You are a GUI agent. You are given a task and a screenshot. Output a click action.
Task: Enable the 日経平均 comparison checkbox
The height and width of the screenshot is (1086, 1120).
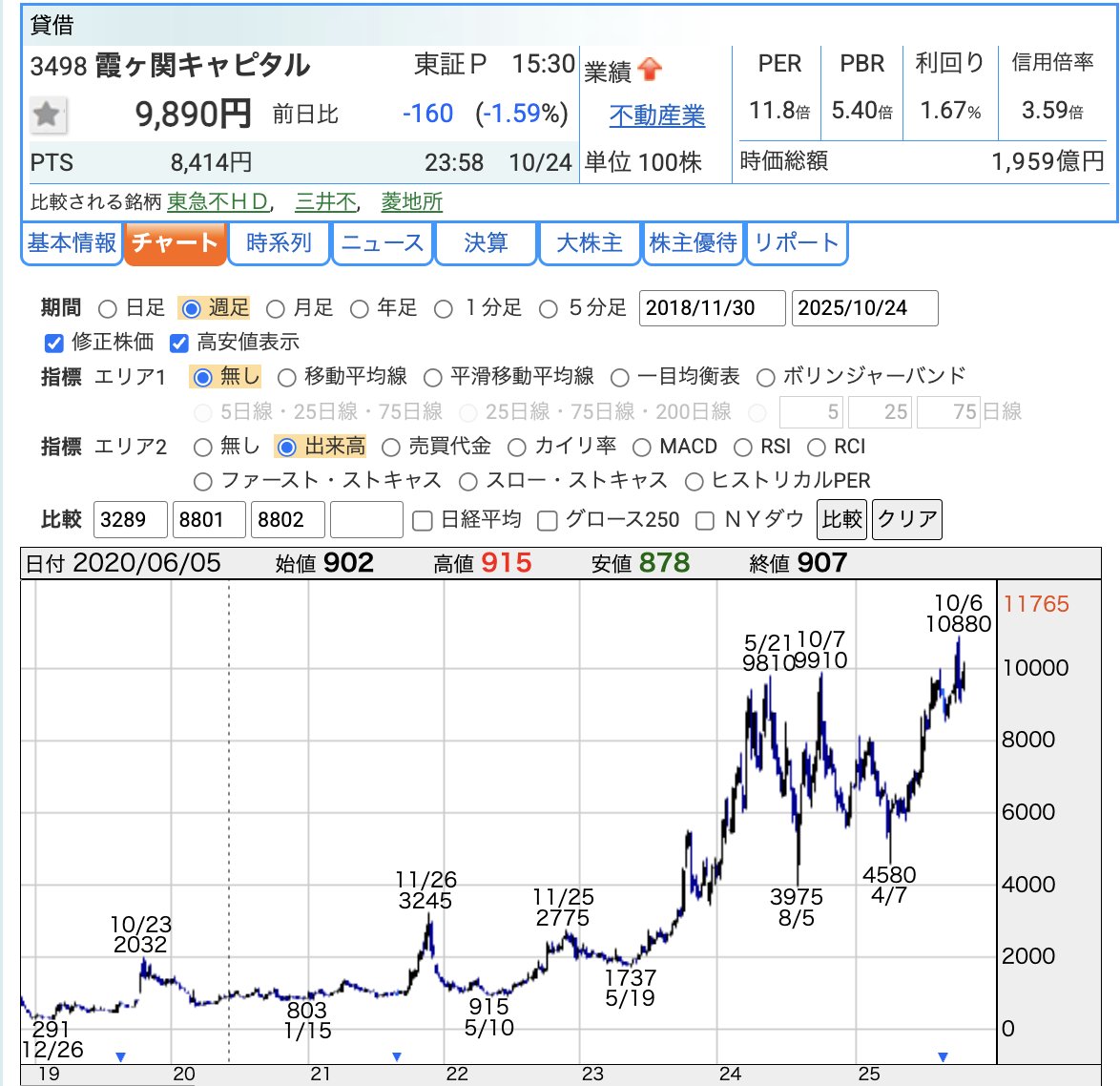[421, 520]
